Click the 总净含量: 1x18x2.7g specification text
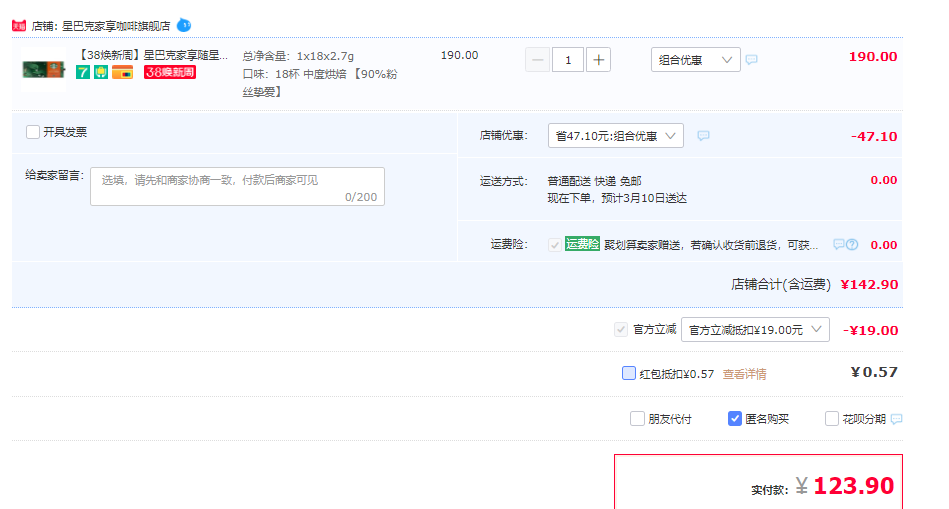Image resolution: width=949 pixels, height=509 pixels. [x=298, y=56]
